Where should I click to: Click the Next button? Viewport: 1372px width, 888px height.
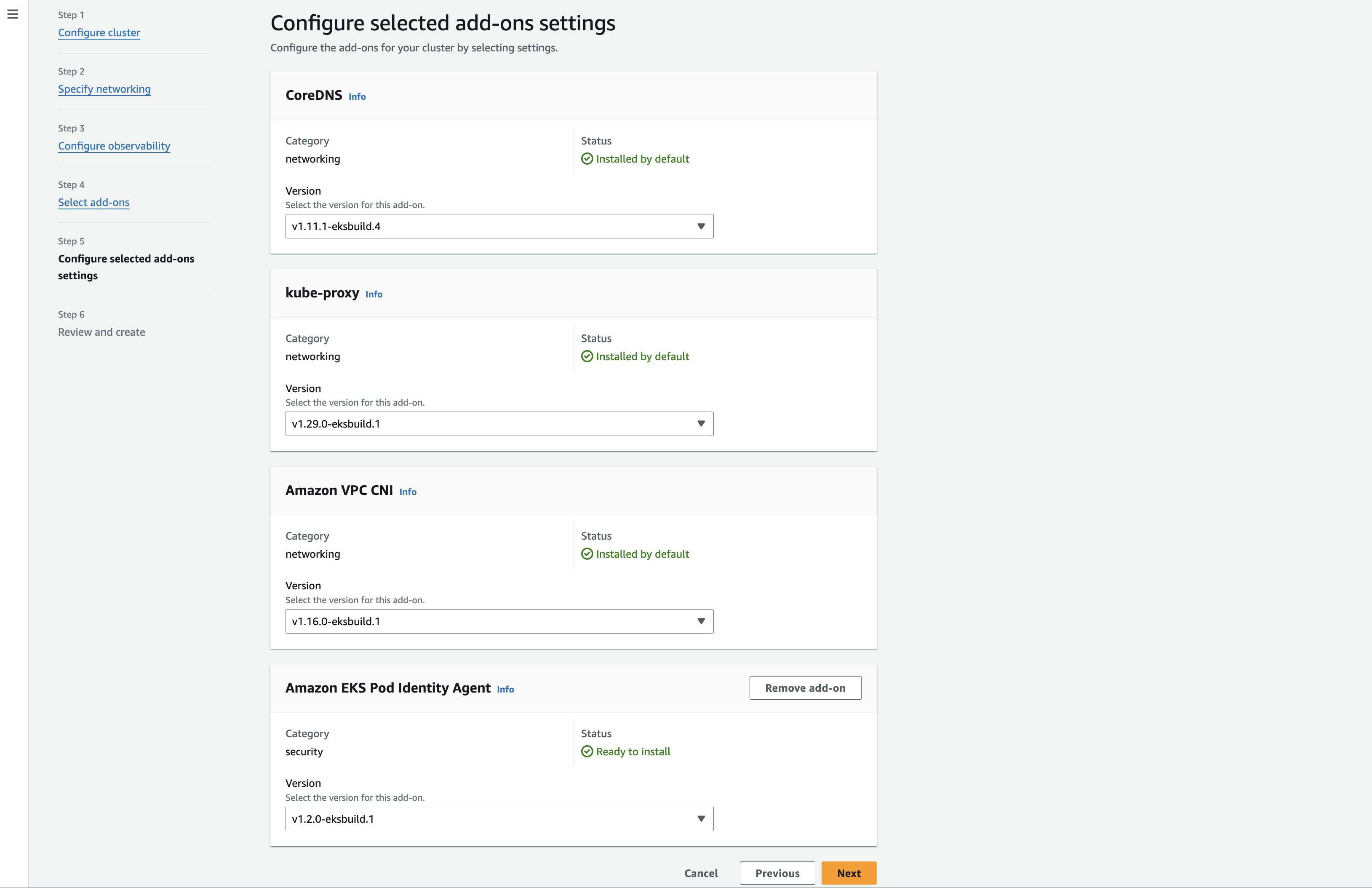tap(849, 873)
